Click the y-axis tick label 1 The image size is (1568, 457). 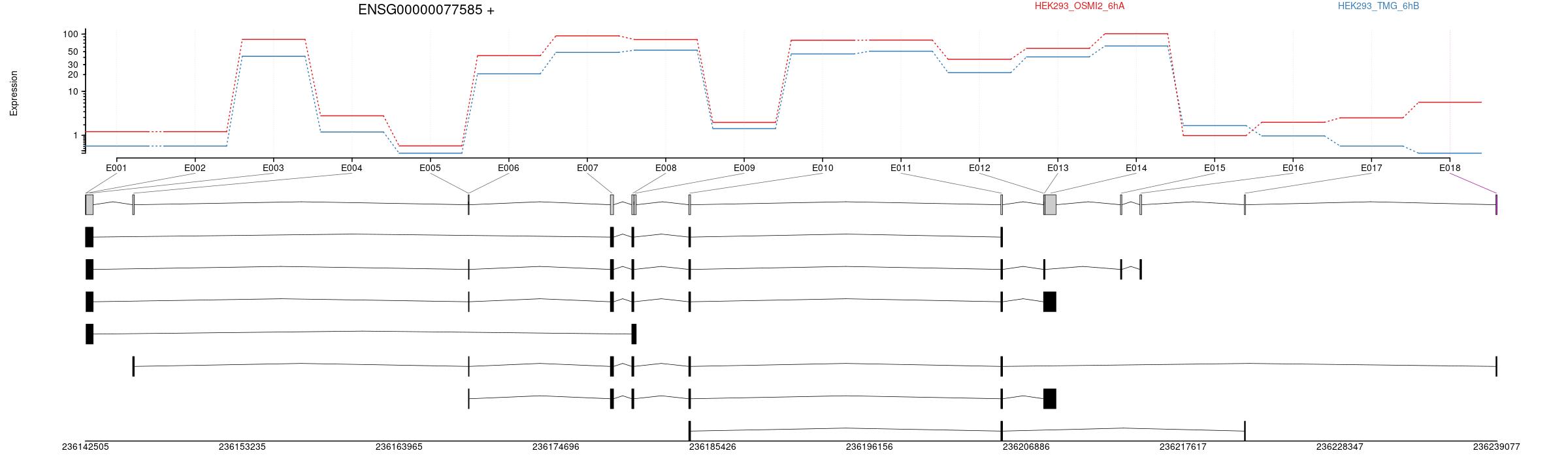click(76, 135)
